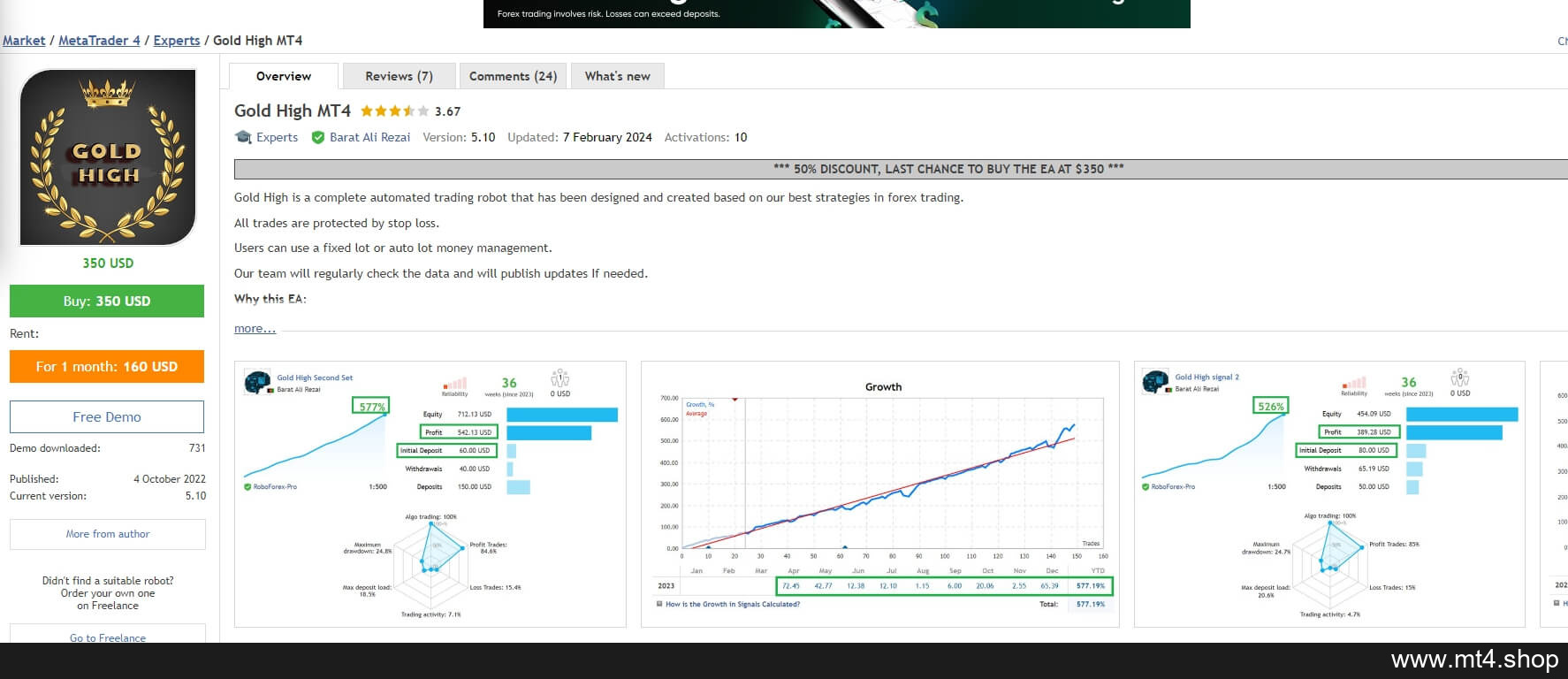The width and height of the screenshot is (1568, 679).
Task: Expand description with the more… link
Action: tap(255, 329)
